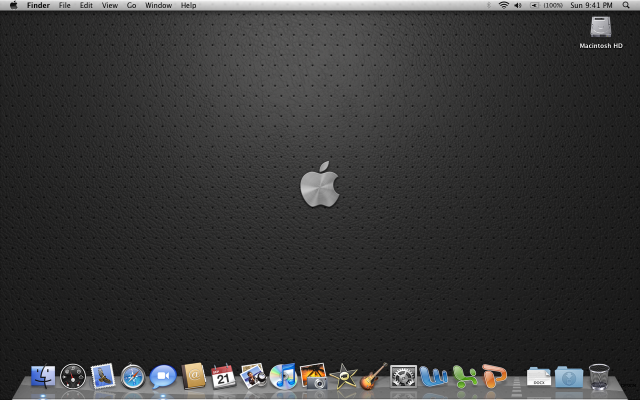Screen dimensions: 640x400
Task: Launch Microsoft Excel from the Dock
Action: pyautogui.click(x=465, y=376)
